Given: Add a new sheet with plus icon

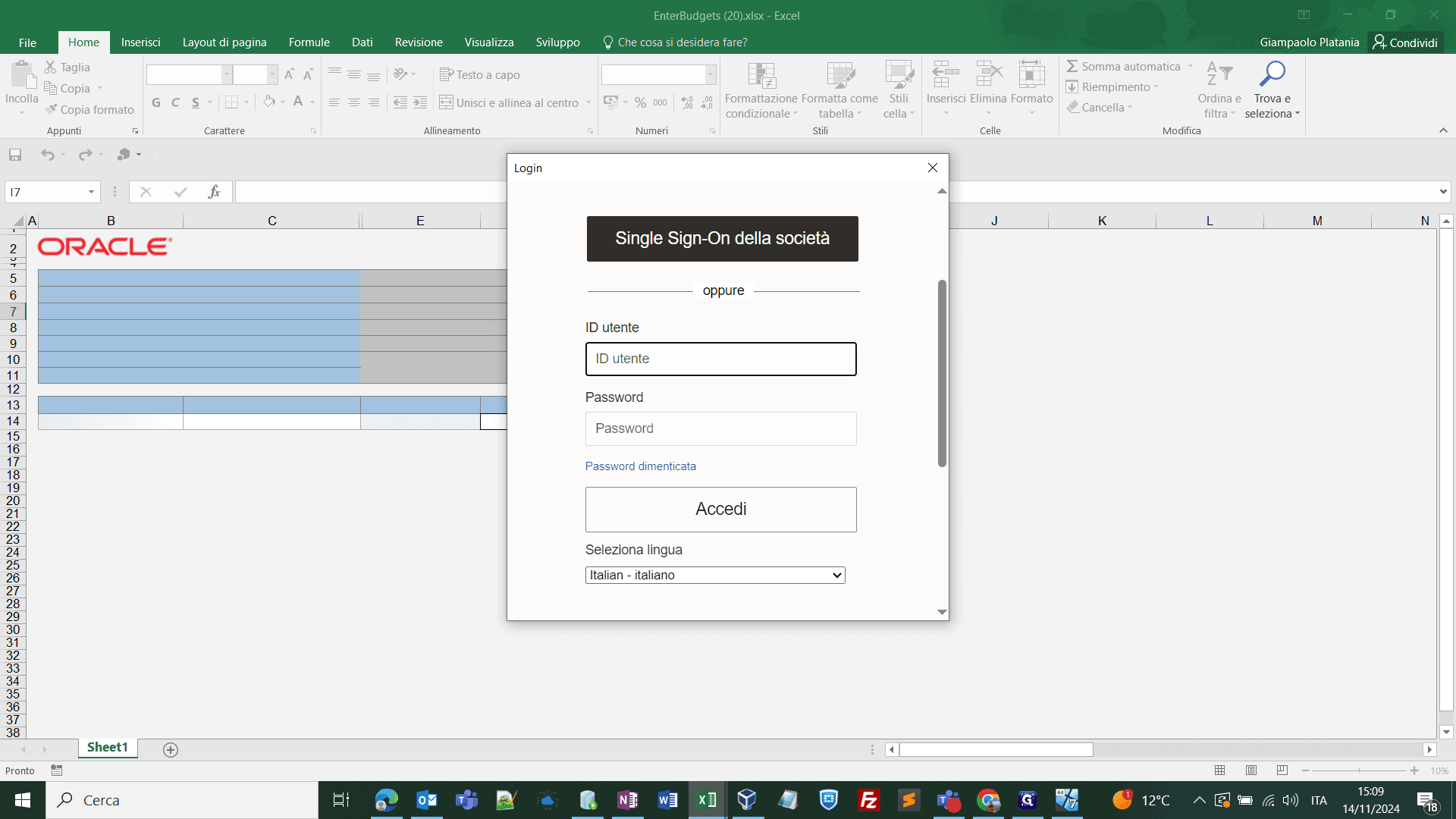Looking at the screenshot, I should [171, 749].
